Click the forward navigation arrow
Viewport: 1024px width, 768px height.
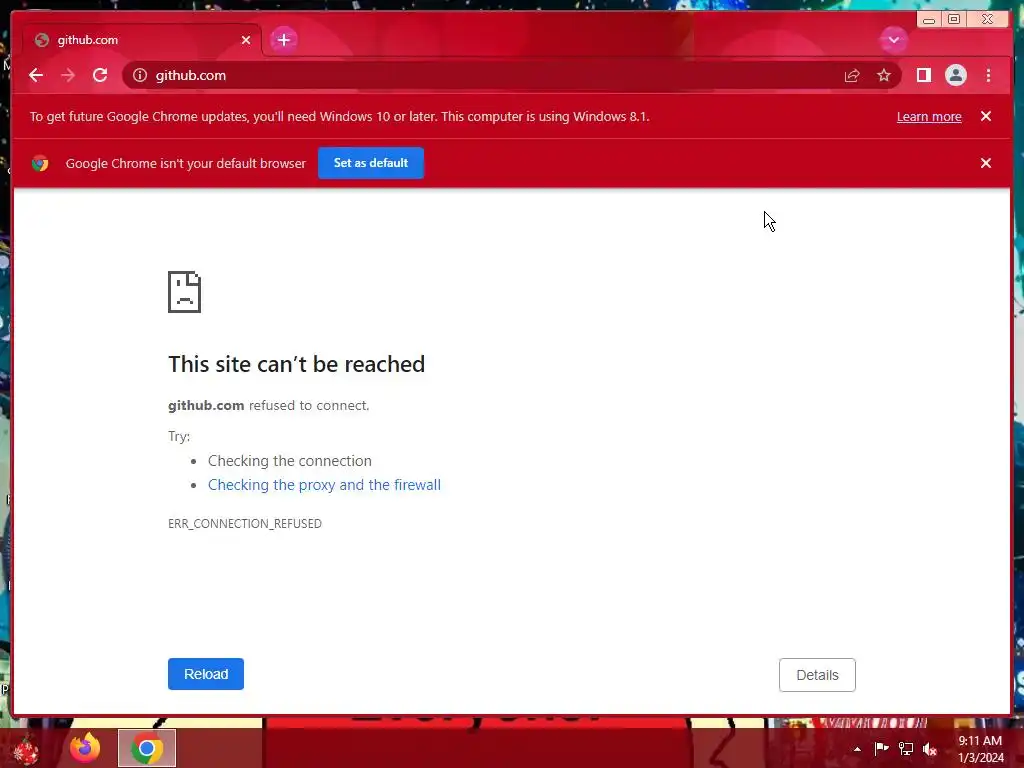click(x=68, y=75)
